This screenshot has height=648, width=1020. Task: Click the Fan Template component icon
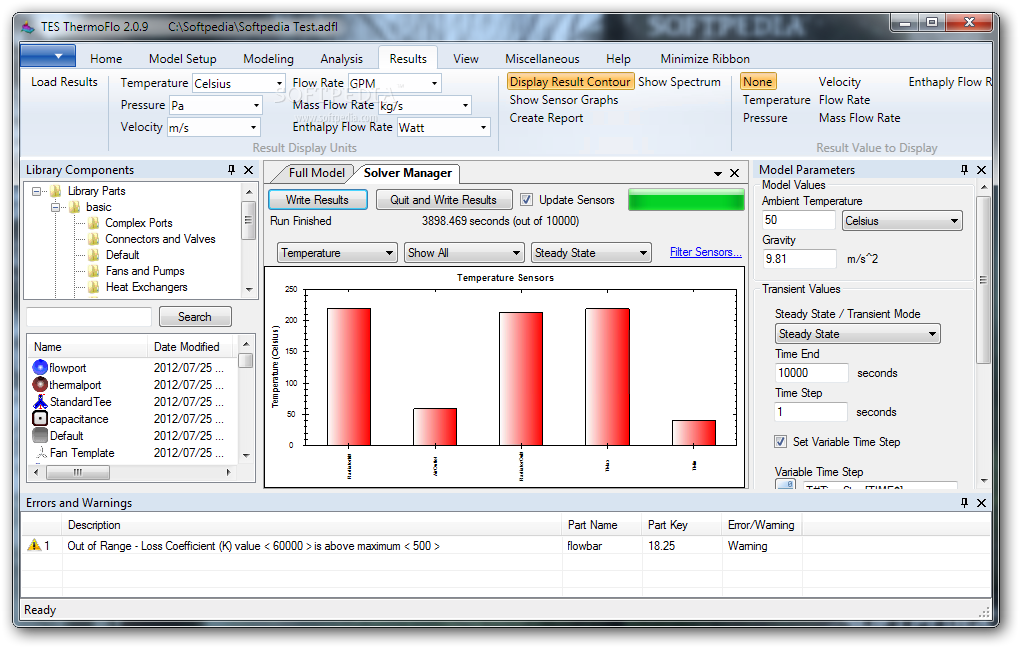pos(40,452)
